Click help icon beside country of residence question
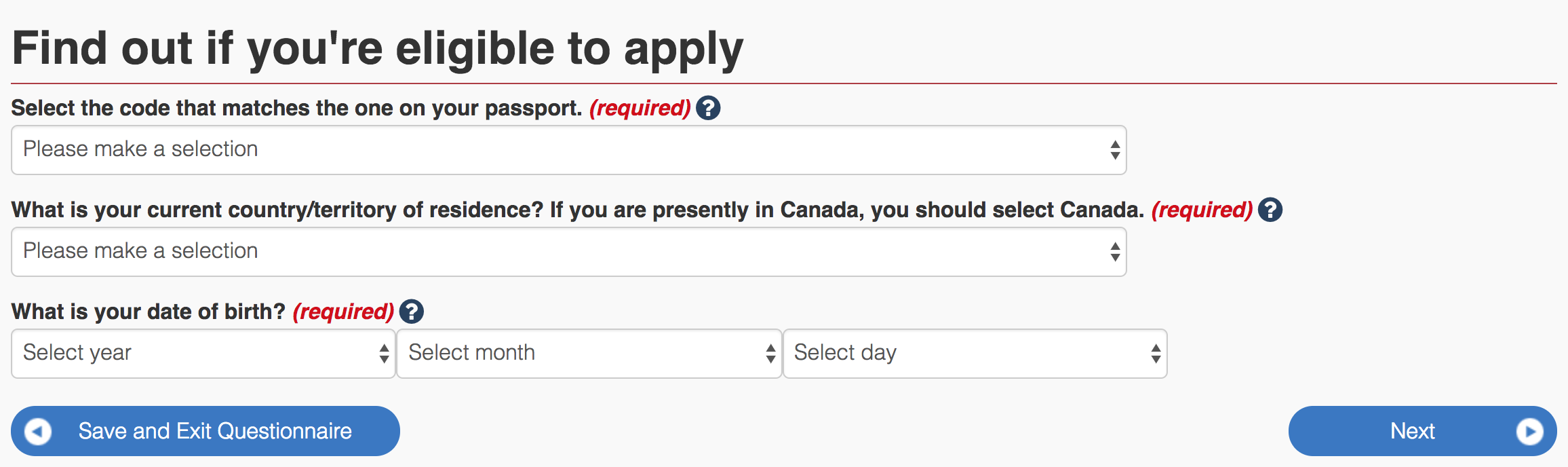 1270,210
